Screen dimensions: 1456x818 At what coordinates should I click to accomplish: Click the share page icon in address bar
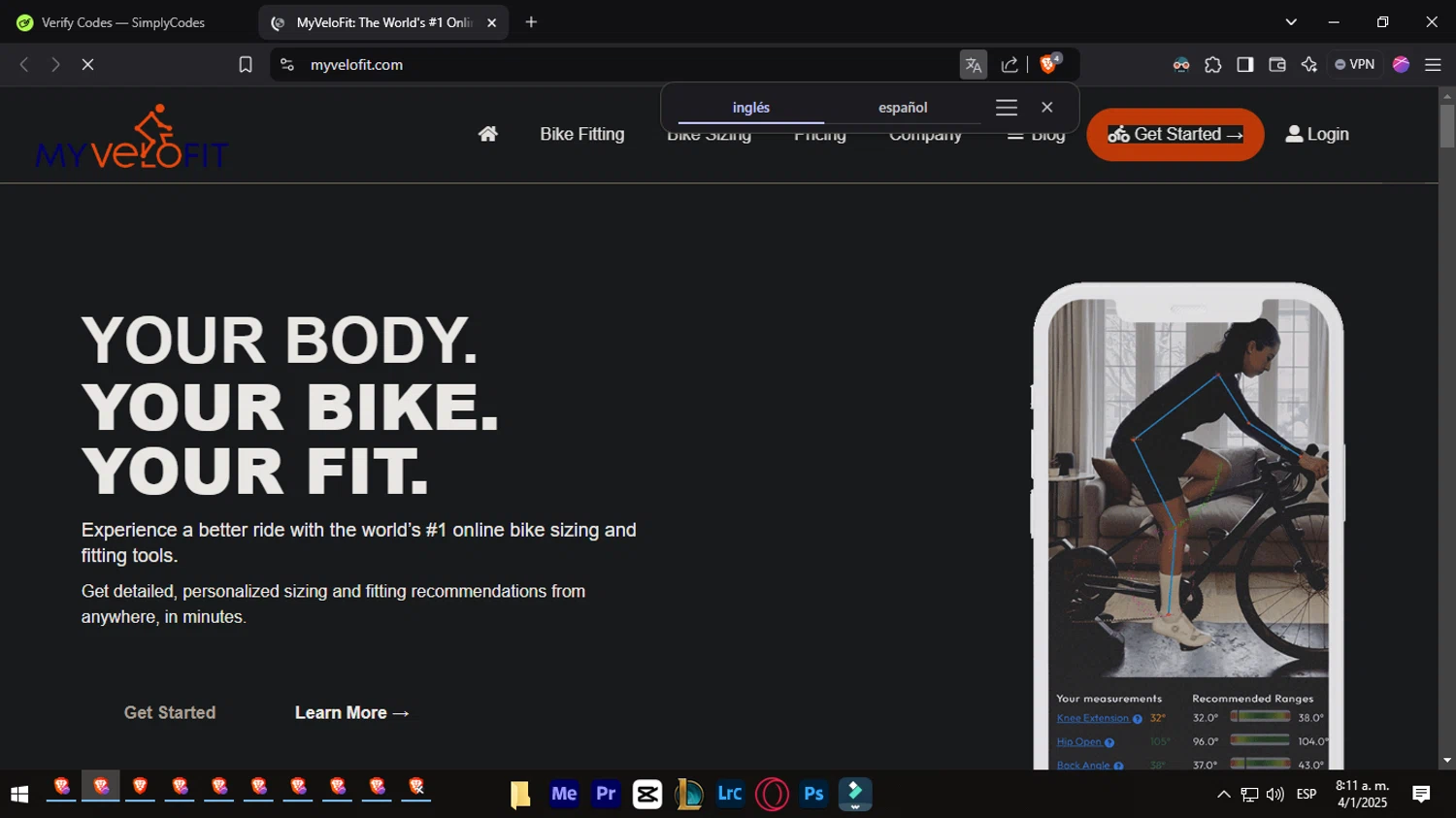pyautogui.click(x=1009, y=65)
